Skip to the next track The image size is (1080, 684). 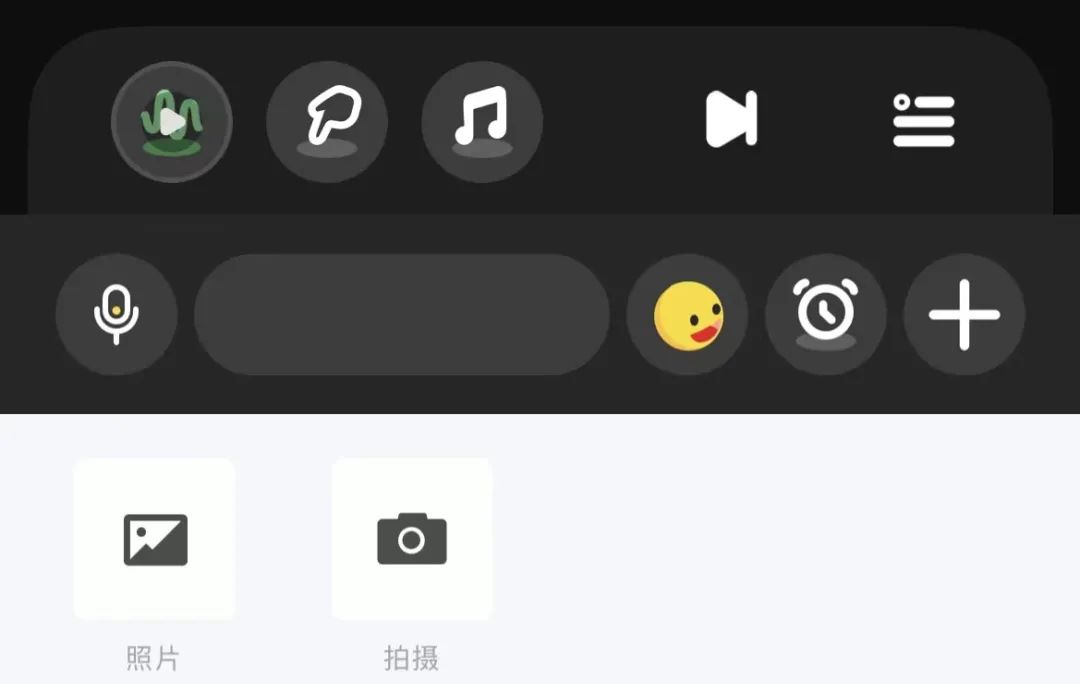[731, 118]
